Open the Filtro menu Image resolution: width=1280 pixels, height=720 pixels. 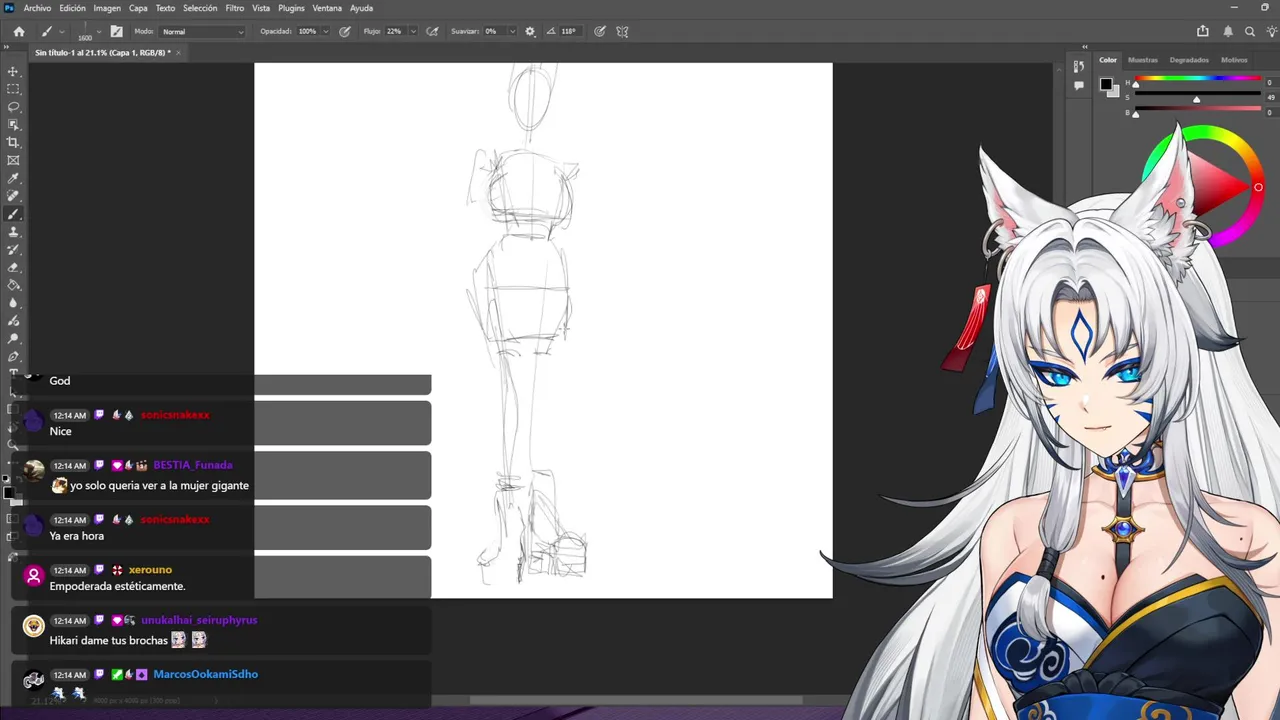[235, 8]
